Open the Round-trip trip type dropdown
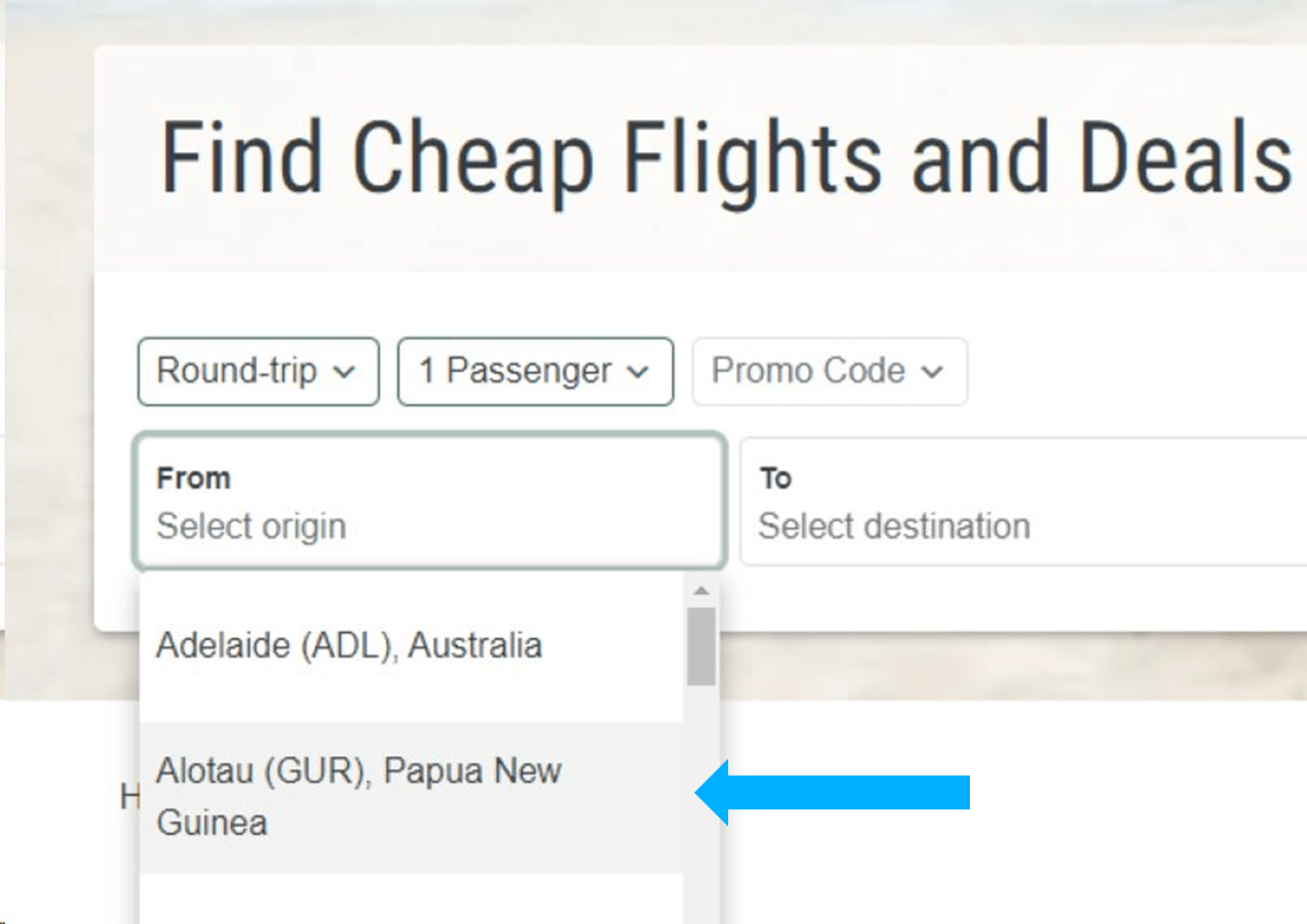Image resolution: width=1307 pixels, height=924 pixels. point(258,372)
